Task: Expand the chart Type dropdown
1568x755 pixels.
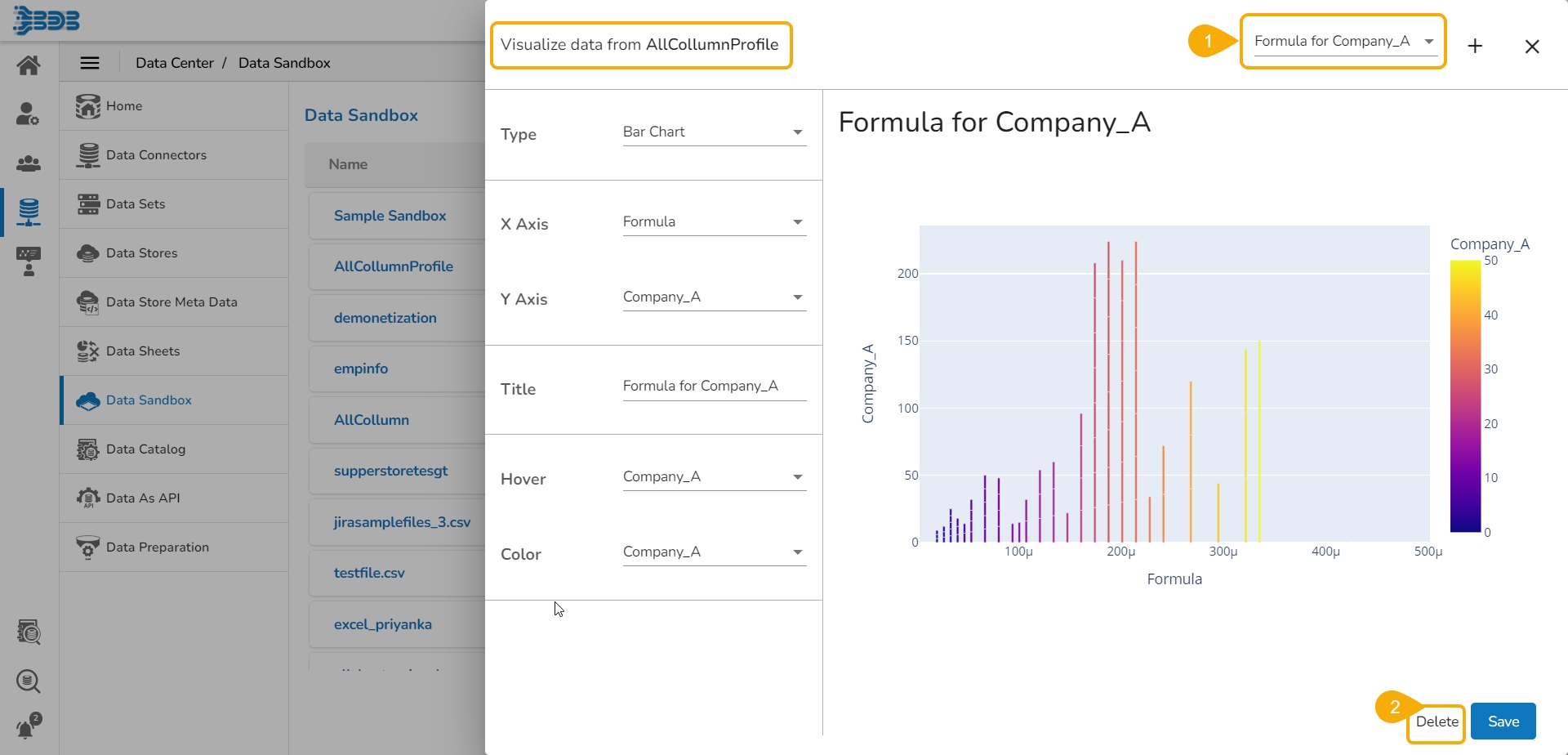Action: click(x=714, y=132)
